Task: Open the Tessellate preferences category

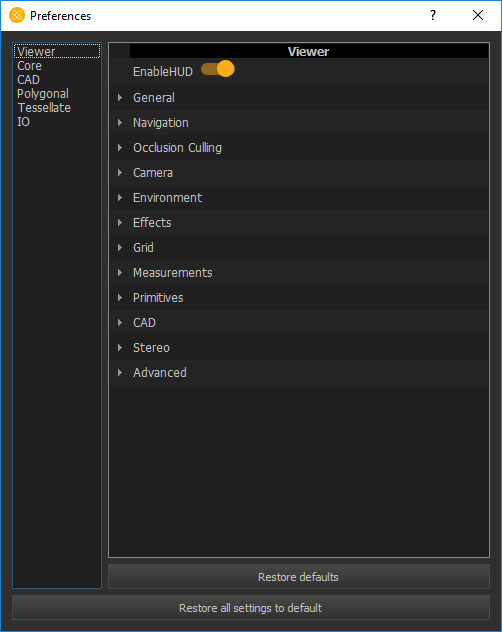Action: [x=44, y=108]
